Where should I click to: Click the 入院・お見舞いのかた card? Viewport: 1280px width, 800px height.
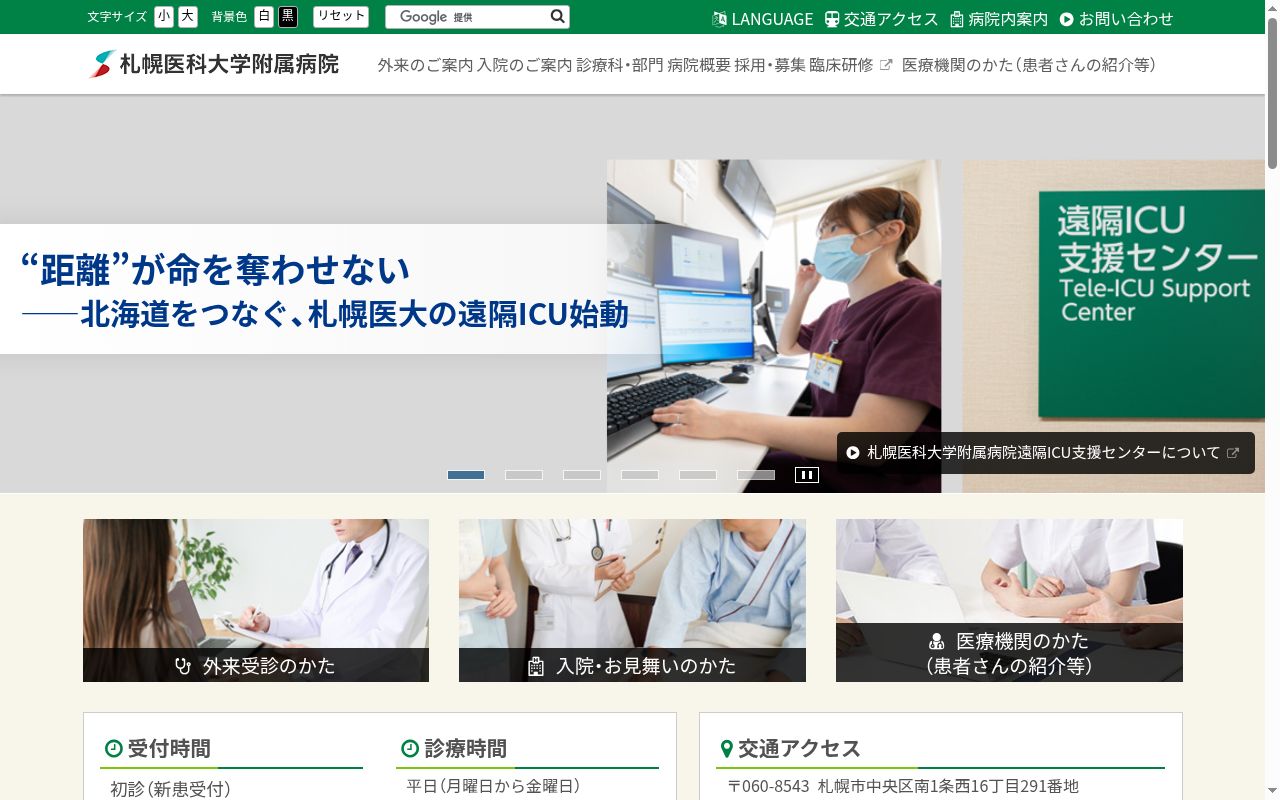coord(632,600)
